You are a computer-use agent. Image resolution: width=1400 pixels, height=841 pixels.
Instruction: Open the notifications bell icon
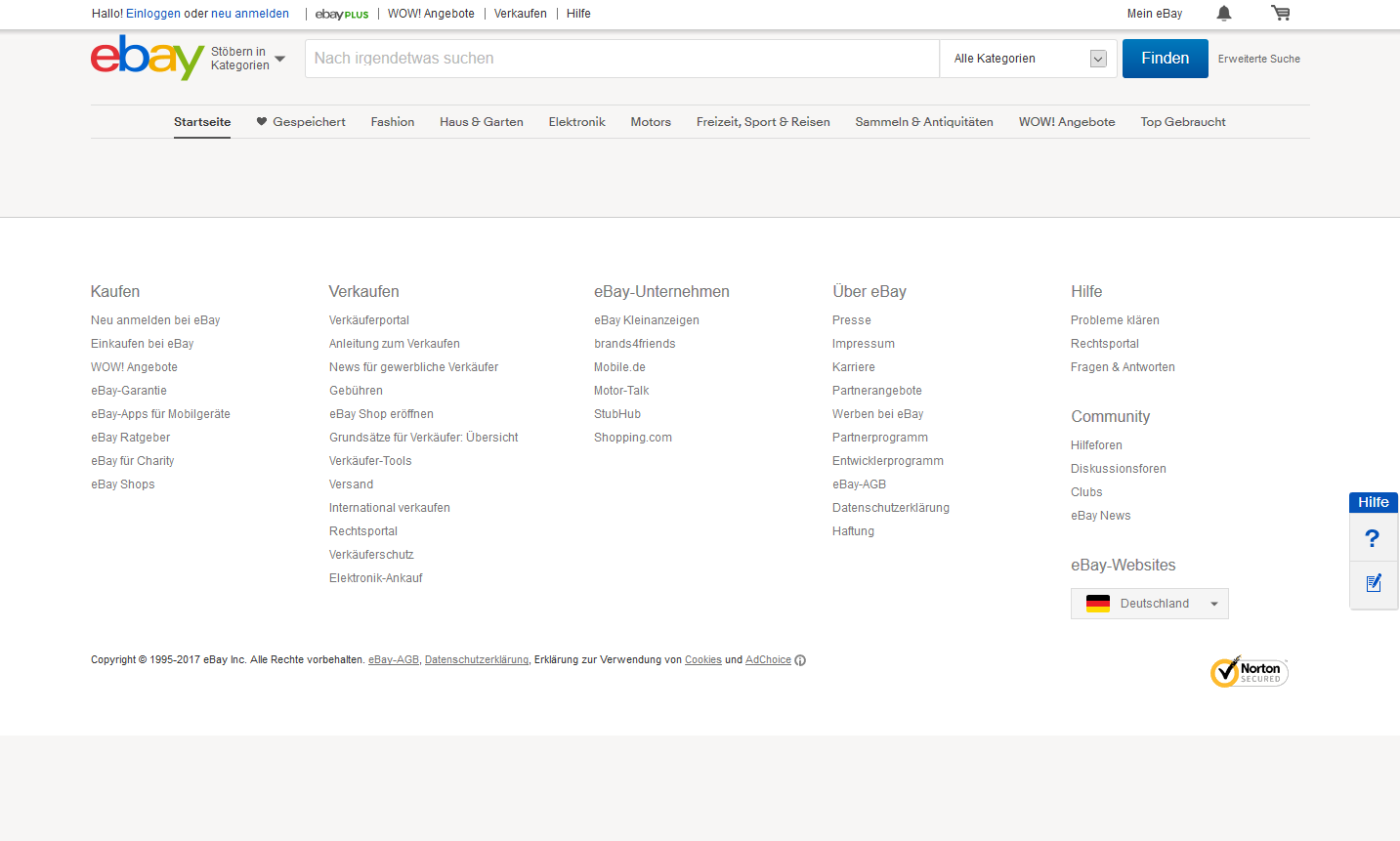1223,14
